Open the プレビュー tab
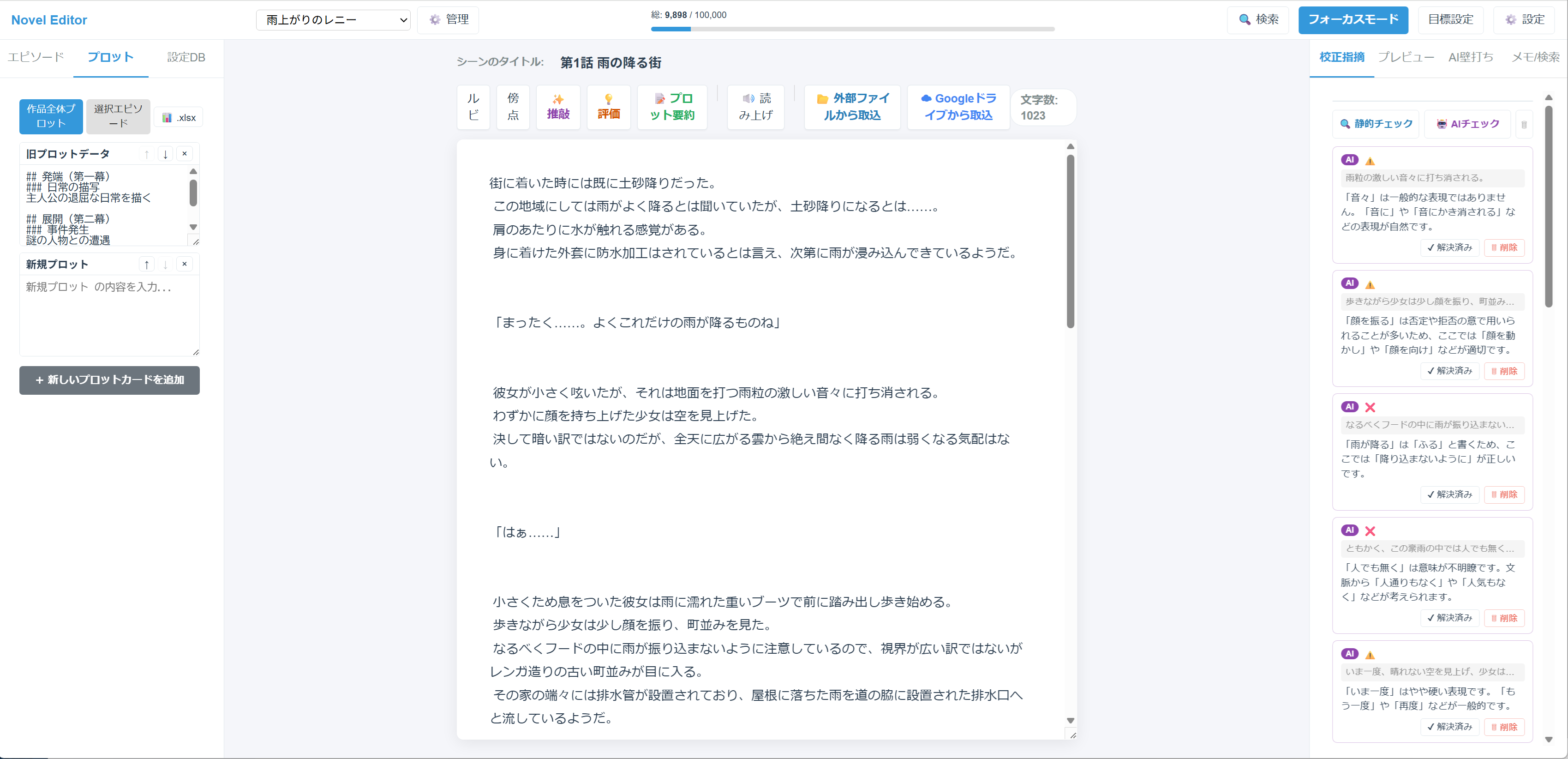The height and width of the screenshot is (759, 1568). [1406, 57]
